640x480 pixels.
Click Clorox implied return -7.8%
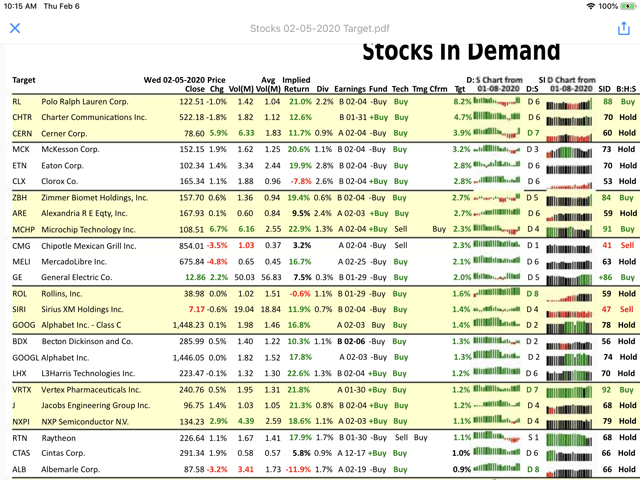pyautogui.click(x=301, y=181)
